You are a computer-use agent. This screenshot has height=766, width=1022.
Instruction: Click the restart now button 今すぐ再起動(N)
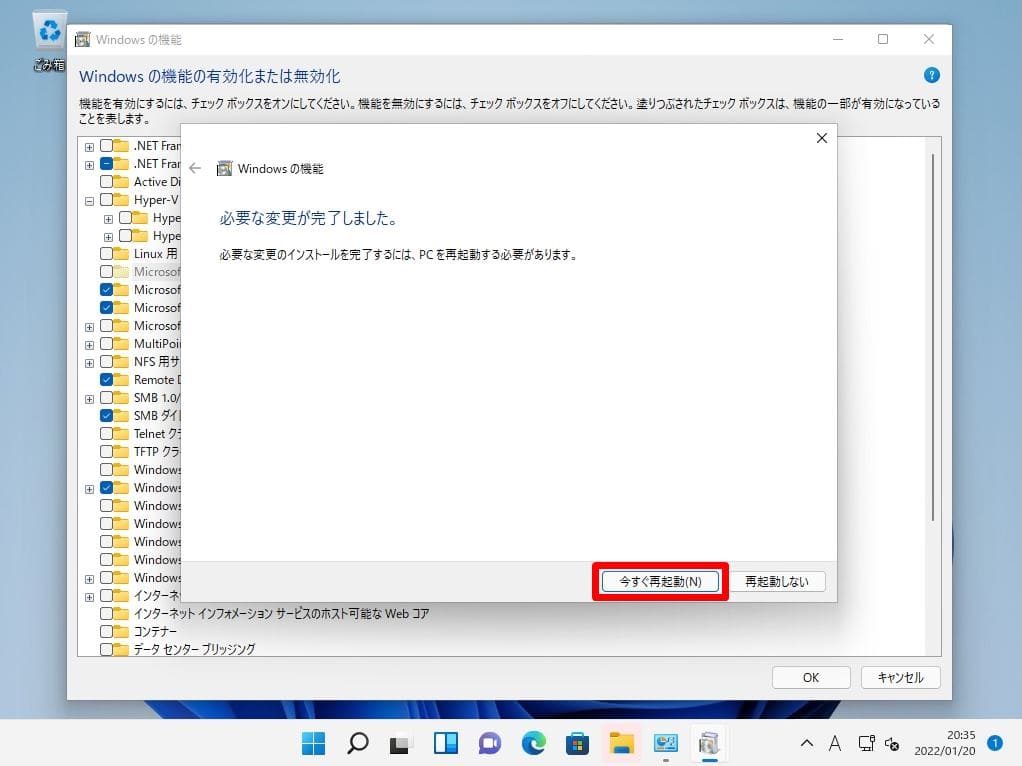tap(660, 581)
